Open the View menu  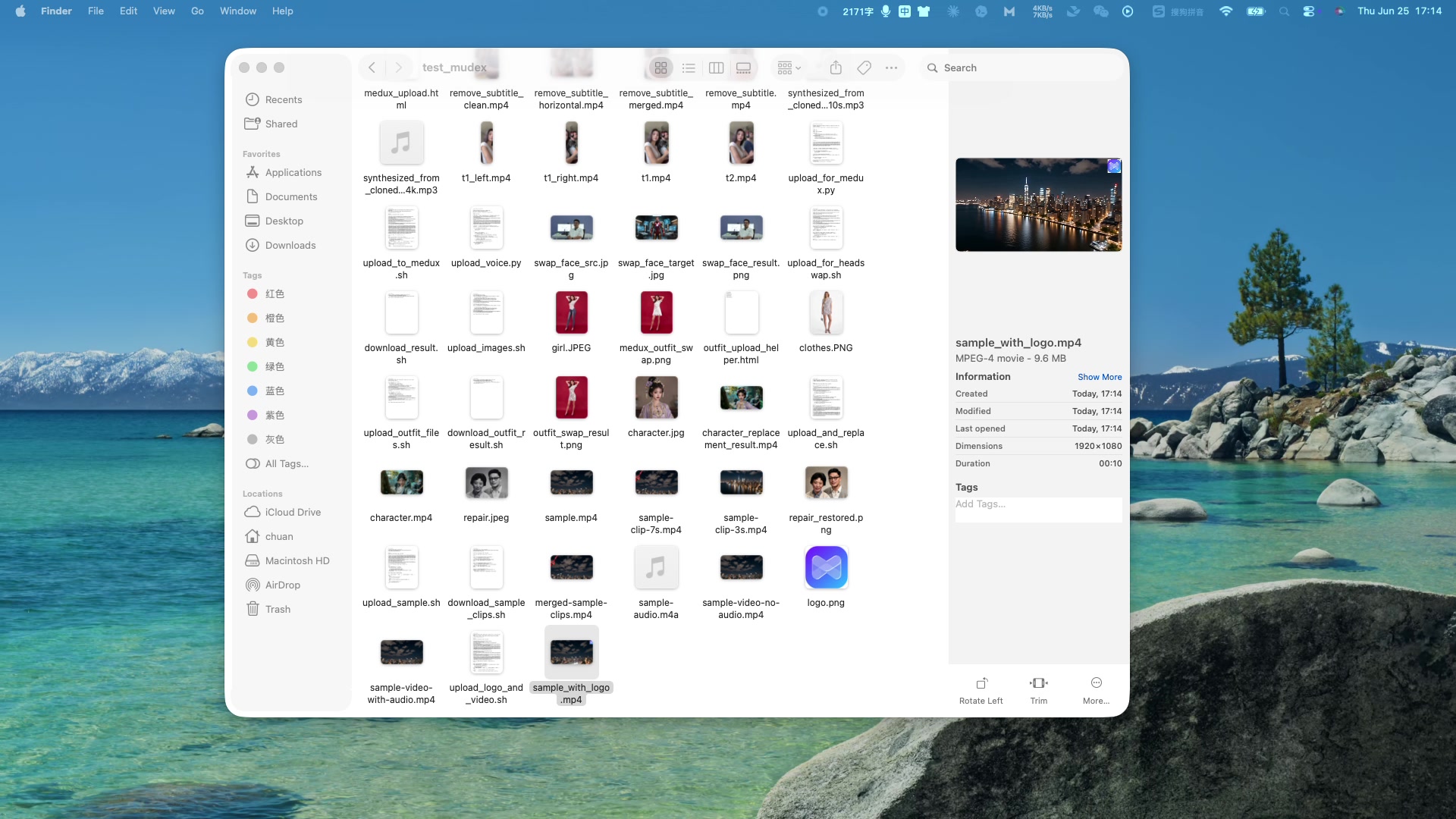[164, 11]
